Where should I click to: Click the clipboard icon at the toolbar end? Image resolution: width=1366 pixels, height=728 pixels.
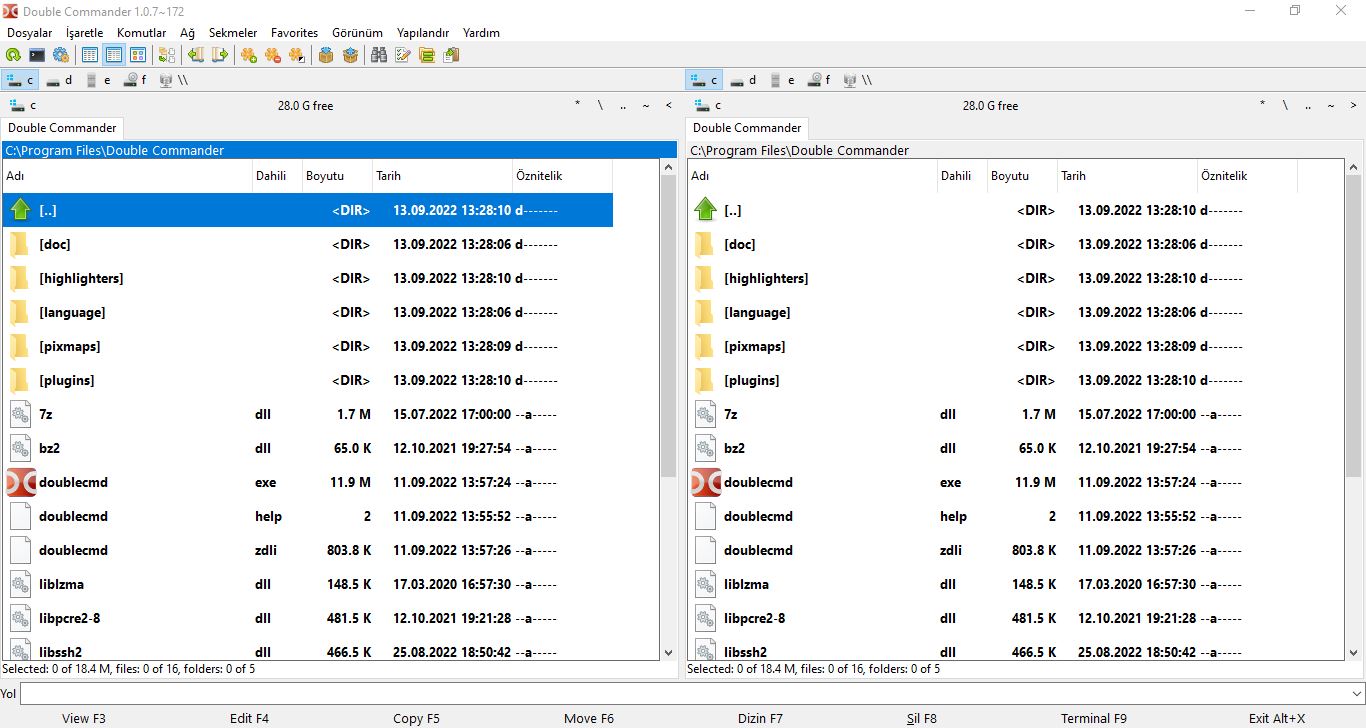pos(451,55)
